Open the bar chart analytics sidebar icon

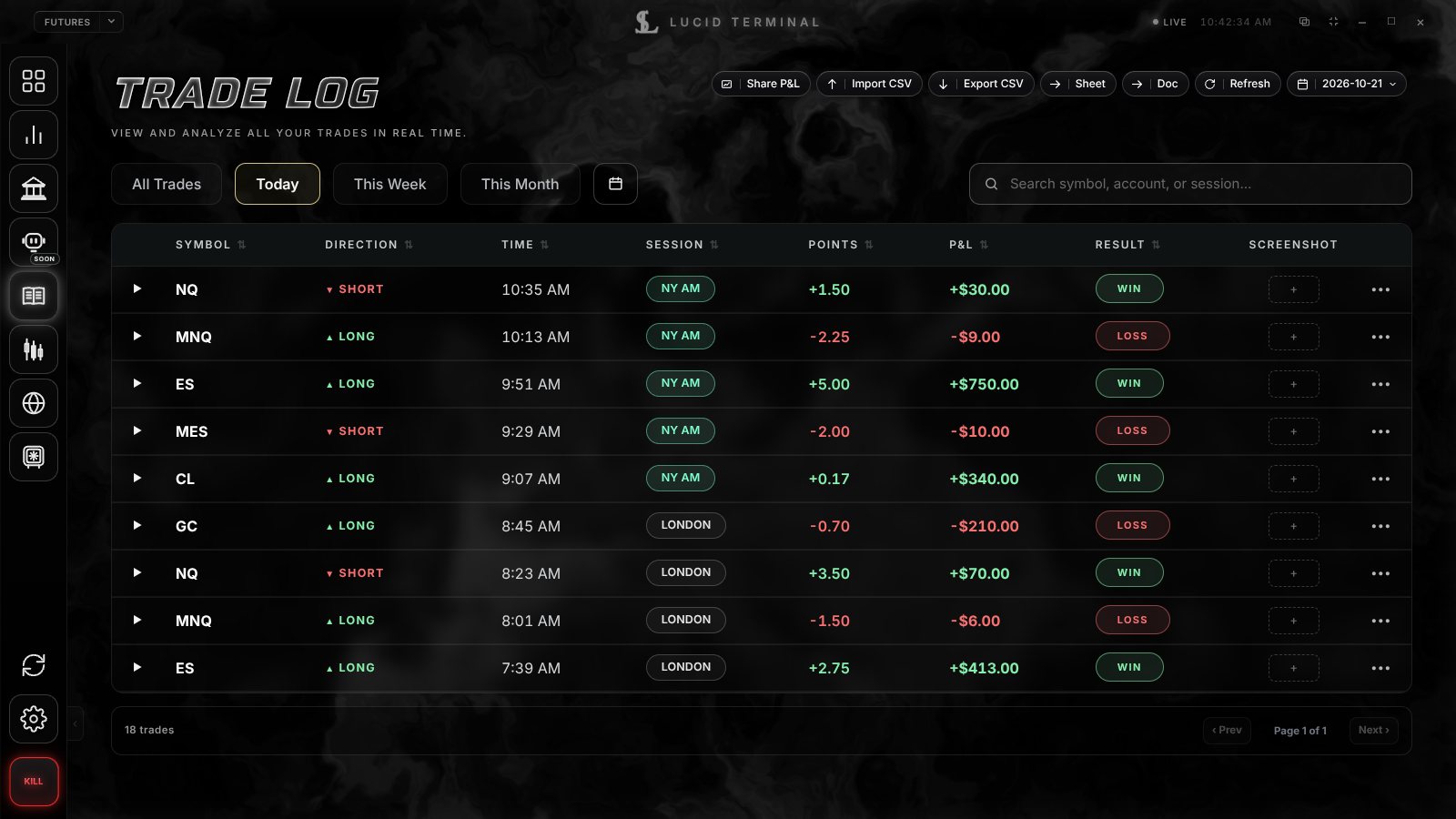34,135
